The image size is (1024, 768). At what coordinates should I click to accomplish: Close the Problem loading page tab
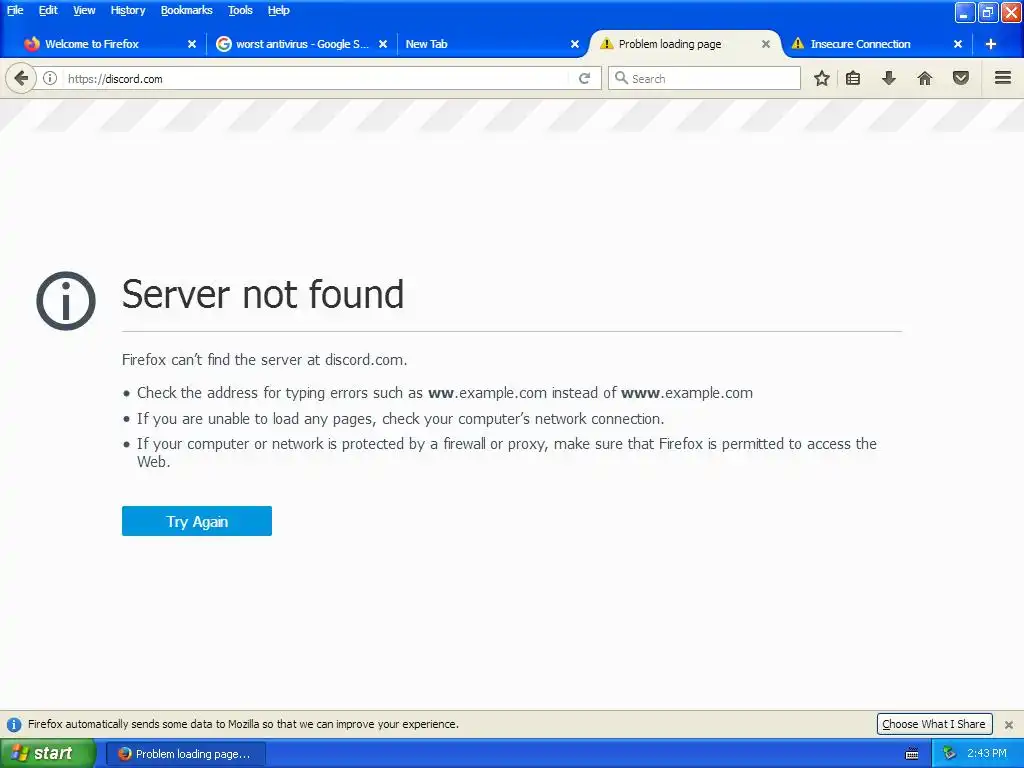(x=766, y=44)
